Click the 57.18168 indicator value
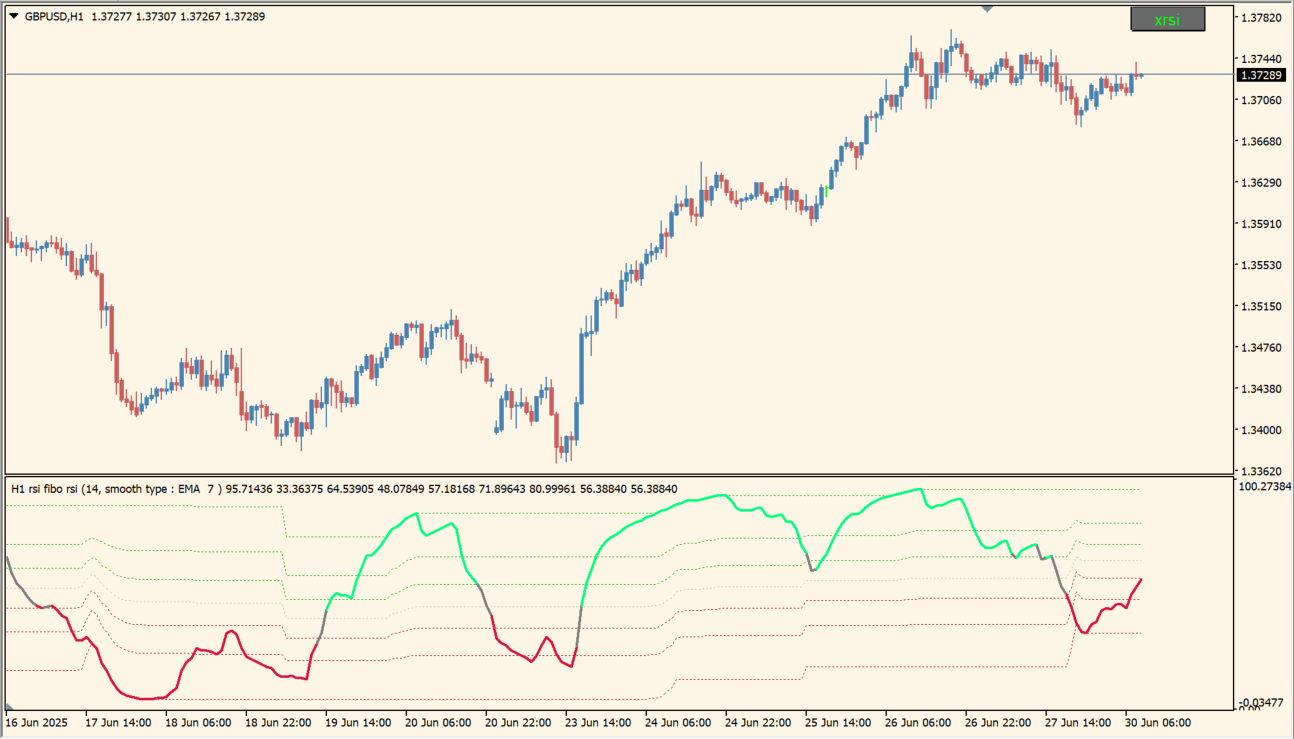This screenshot has width=1294, height=739. [x=451, y=489]
